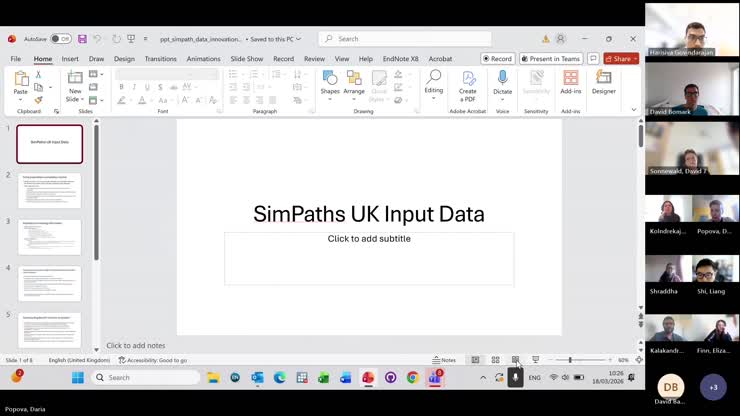
Task: Toggle Italic formatting
Action: 134,87
